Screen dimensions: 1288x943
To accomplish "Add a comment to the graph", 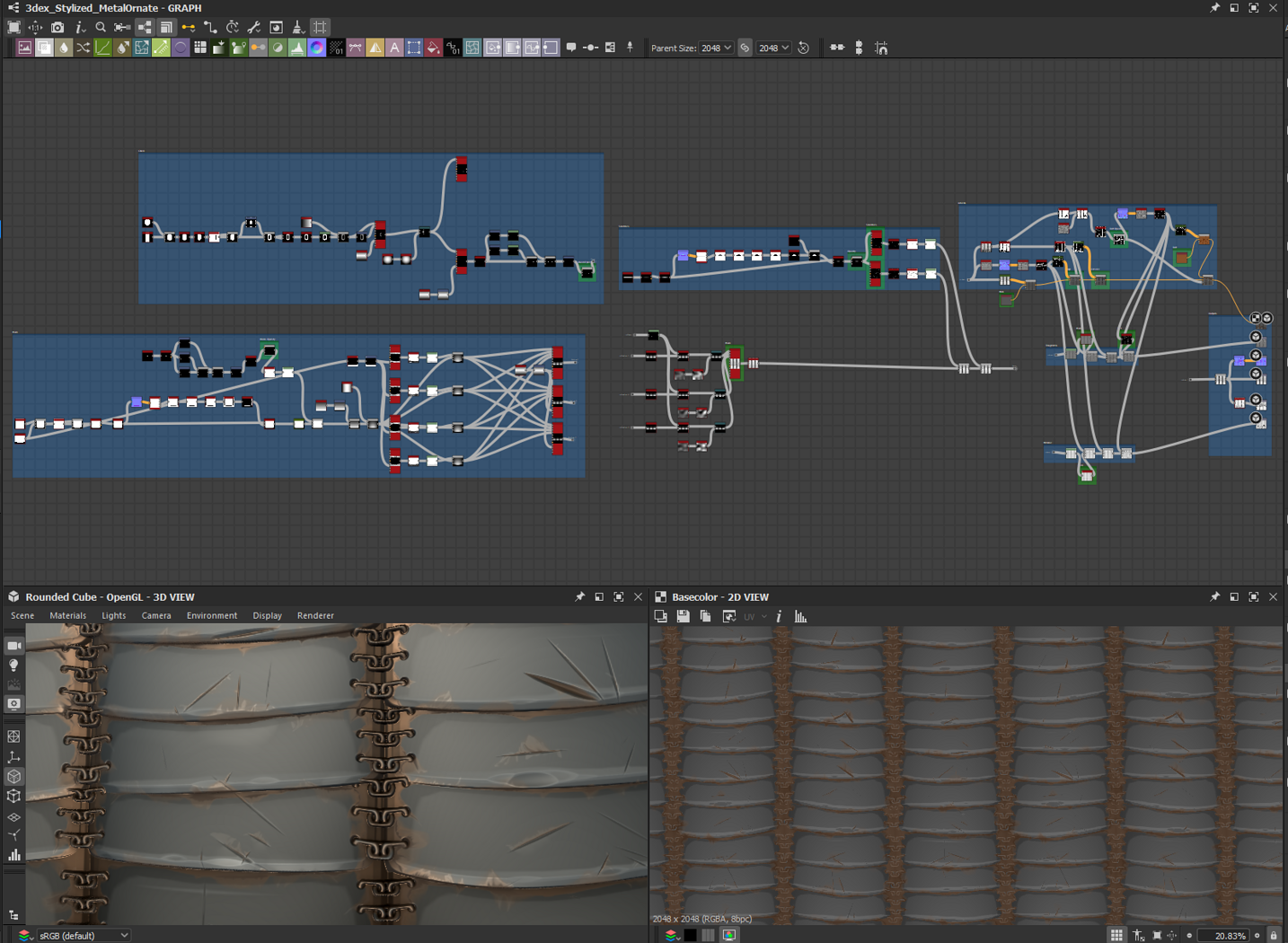I will coord(571,48).
